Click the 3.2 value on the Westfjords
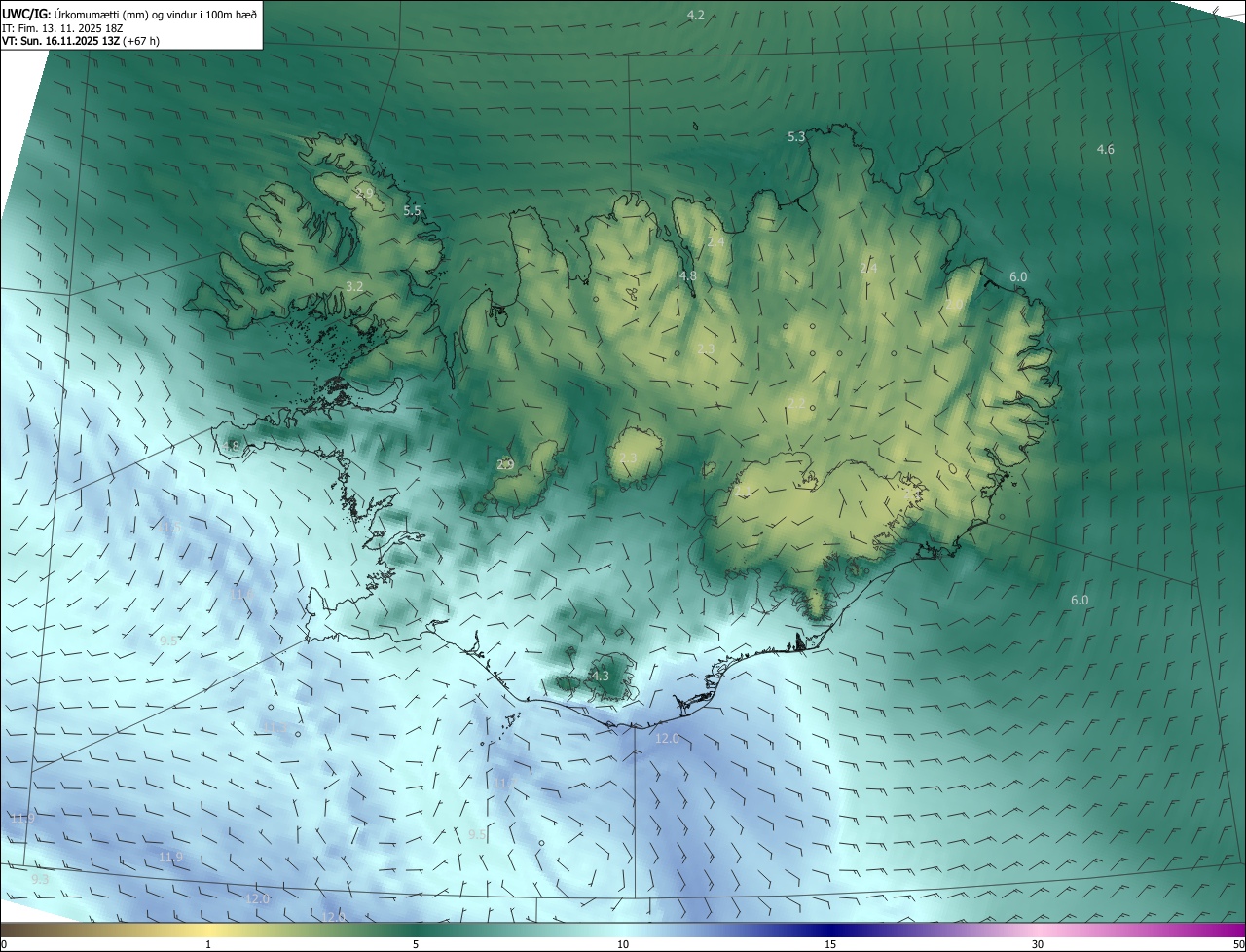The height and width of the screenshot is (952, 1246). pos(354,286)
